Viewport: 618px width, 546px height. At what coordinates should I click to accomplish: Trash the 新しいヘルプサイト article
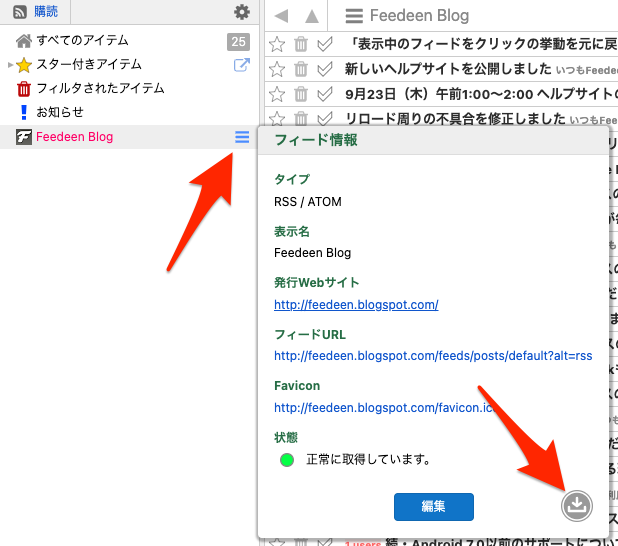click(301, 69)
